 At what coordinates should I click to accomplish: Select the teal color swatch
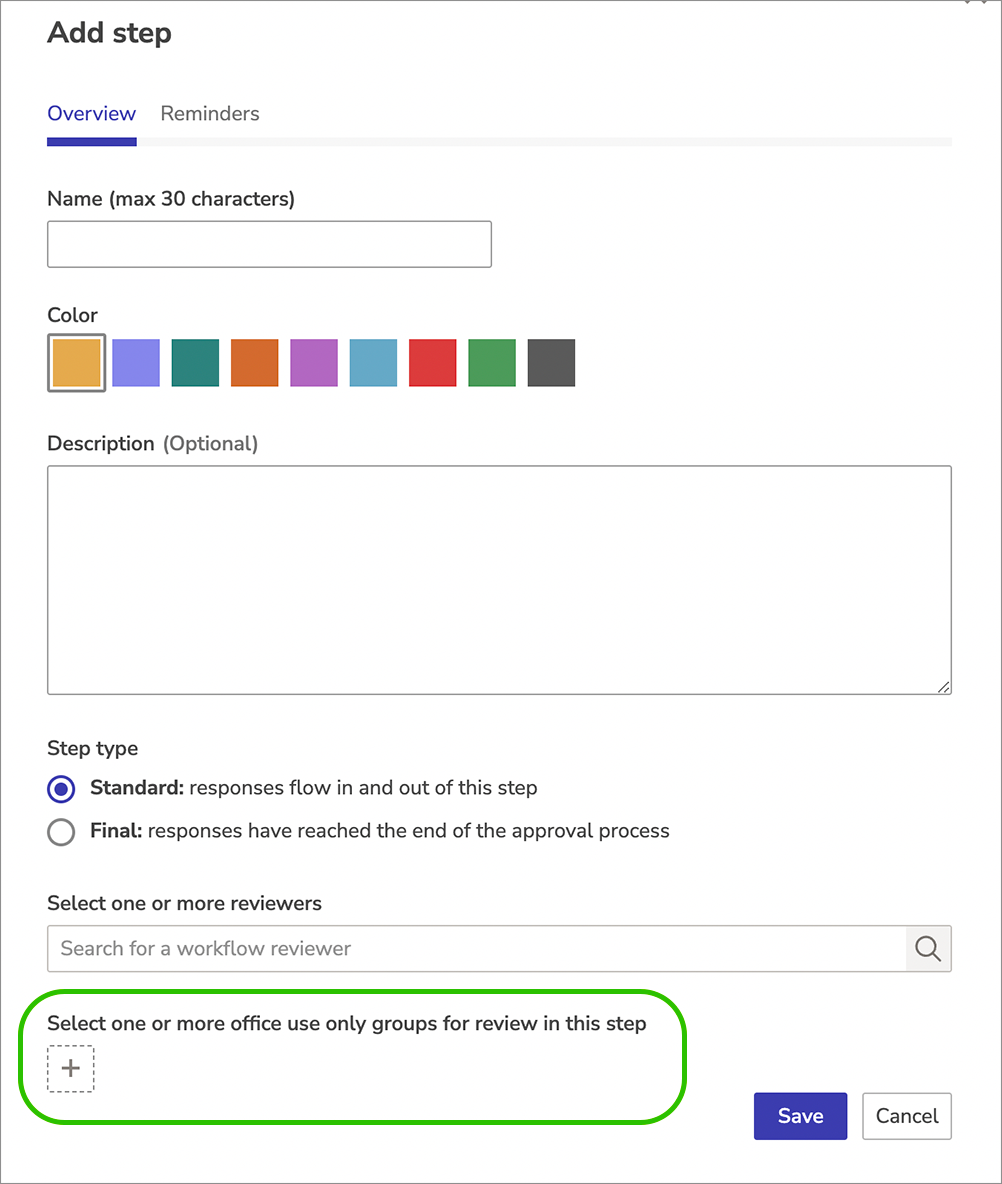(x=196, y=362)
